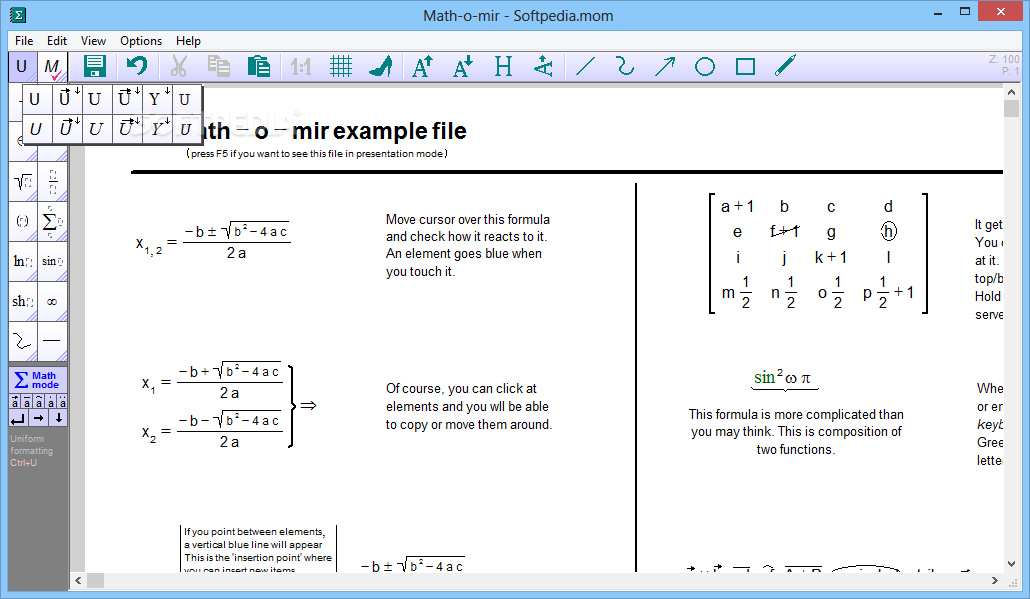Decrease font size with A-down icon
The width and height of the screenshot is (1030, 599).
[x=463, y=66]
